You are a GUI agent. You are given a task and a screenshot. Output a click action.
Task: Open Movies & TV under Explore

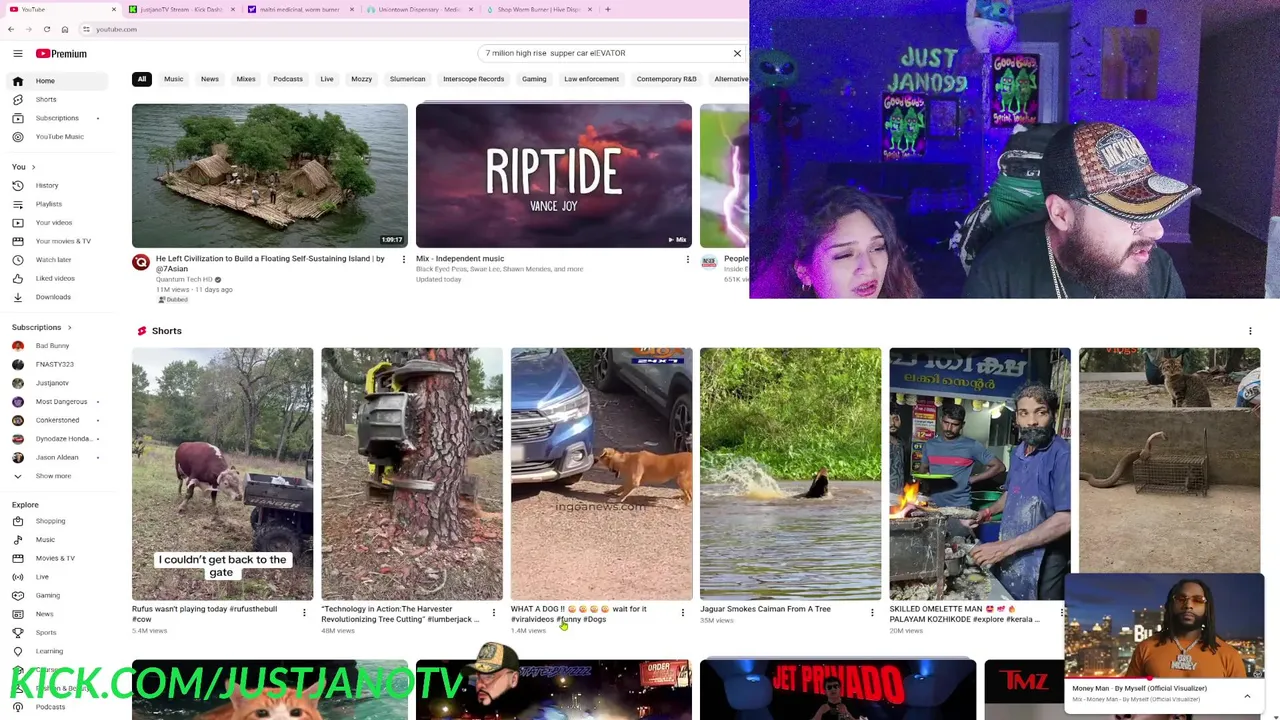[x=55, y=558]
